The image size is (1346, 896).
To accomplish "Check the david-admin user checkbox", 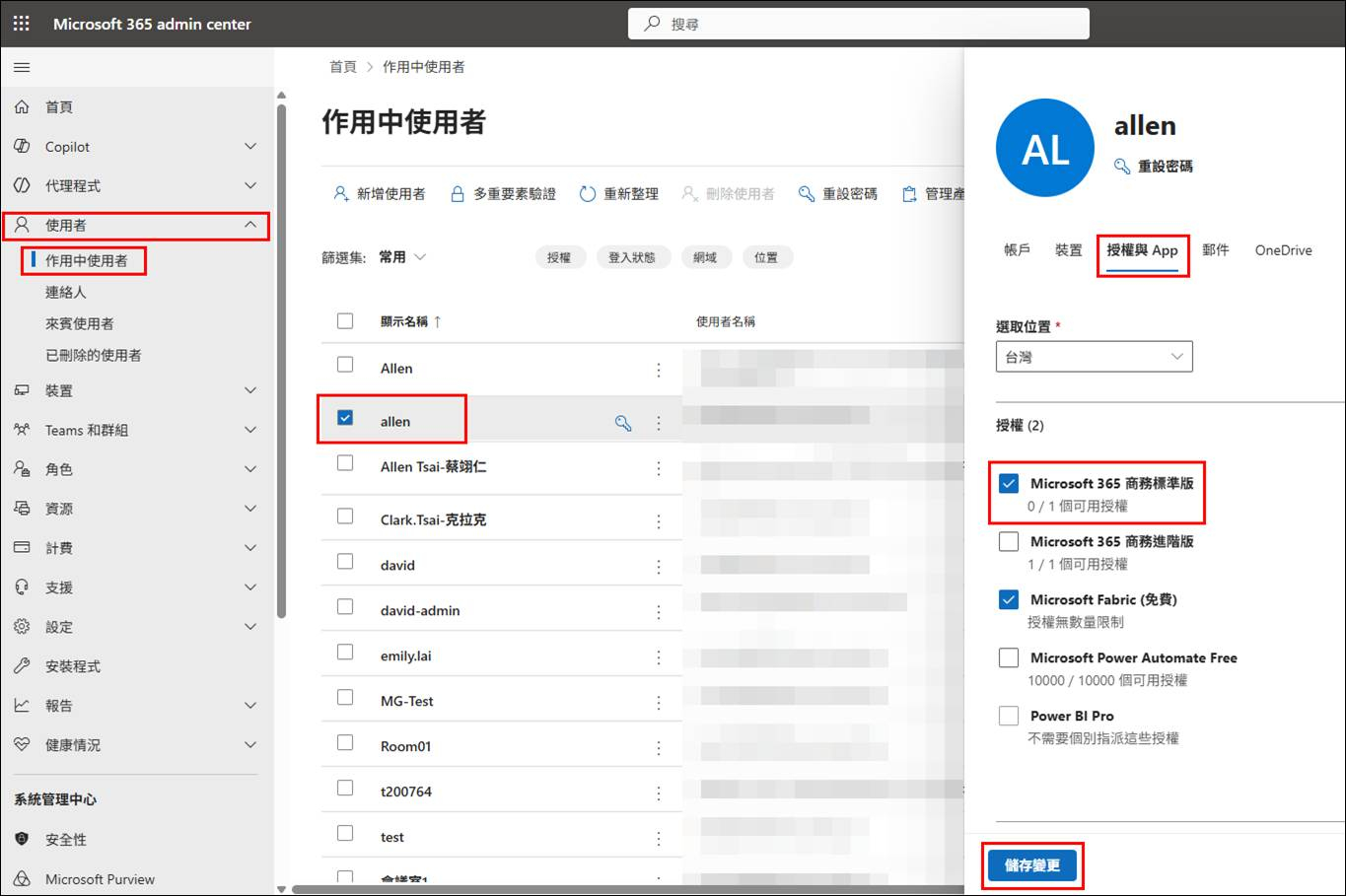I will coord(345,606).
